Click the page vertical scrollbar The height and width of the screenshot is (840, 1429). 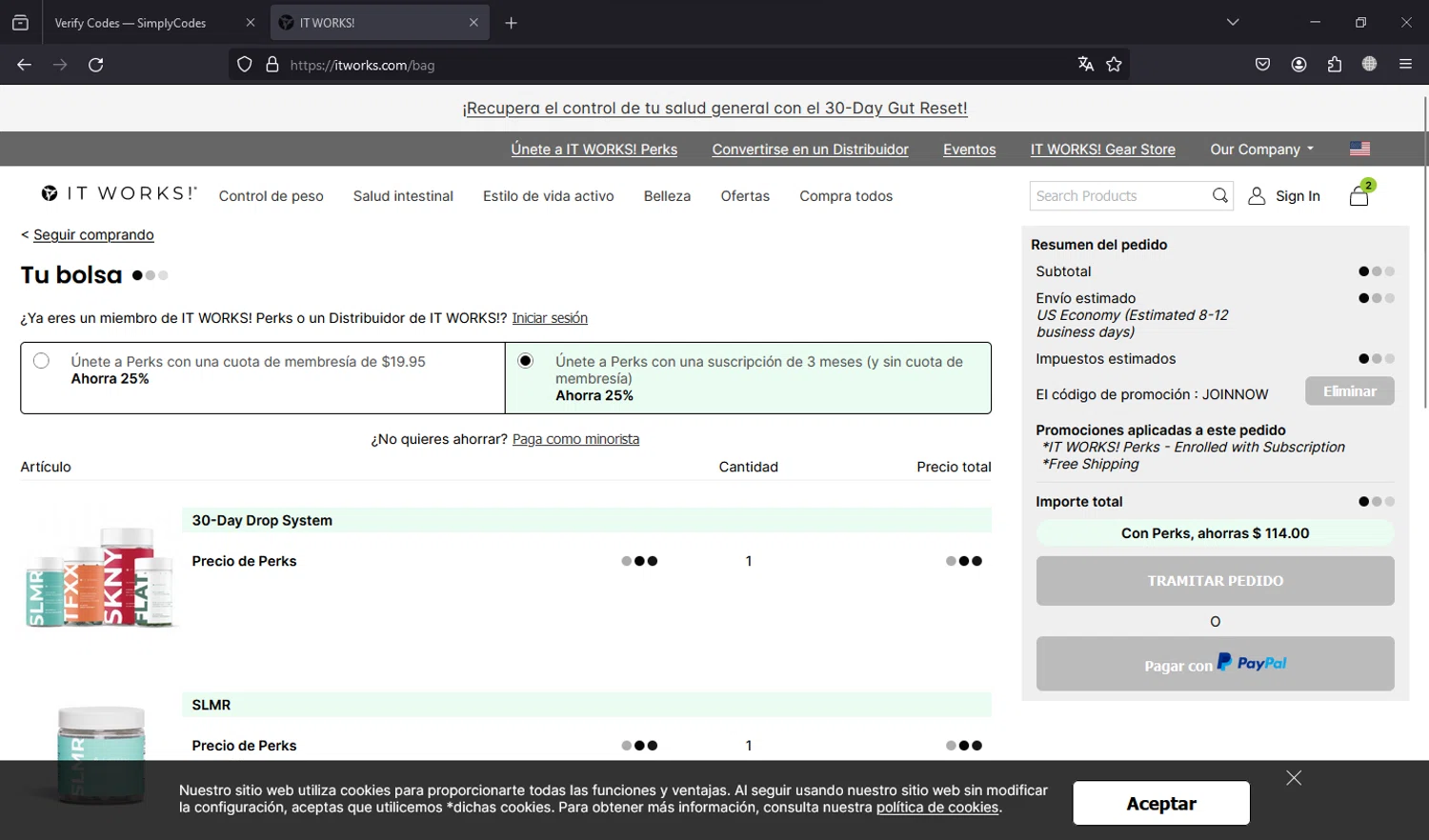coord(1425,251)
